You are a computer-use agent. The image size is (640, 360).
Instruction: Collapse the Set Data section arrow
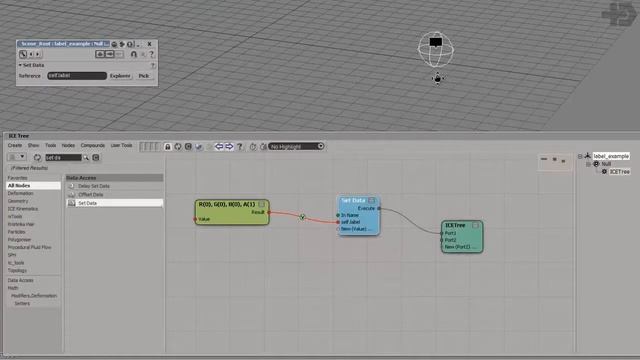[20, 65]
